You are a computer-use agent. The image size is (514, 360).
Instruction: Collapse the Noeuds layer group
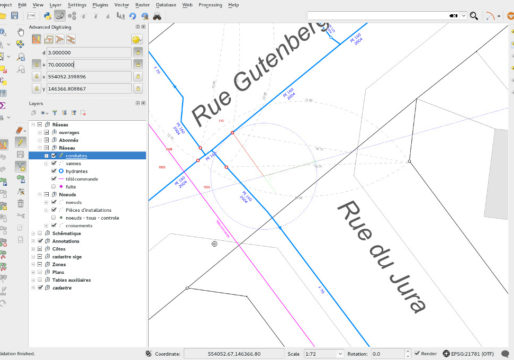point(40,194)
